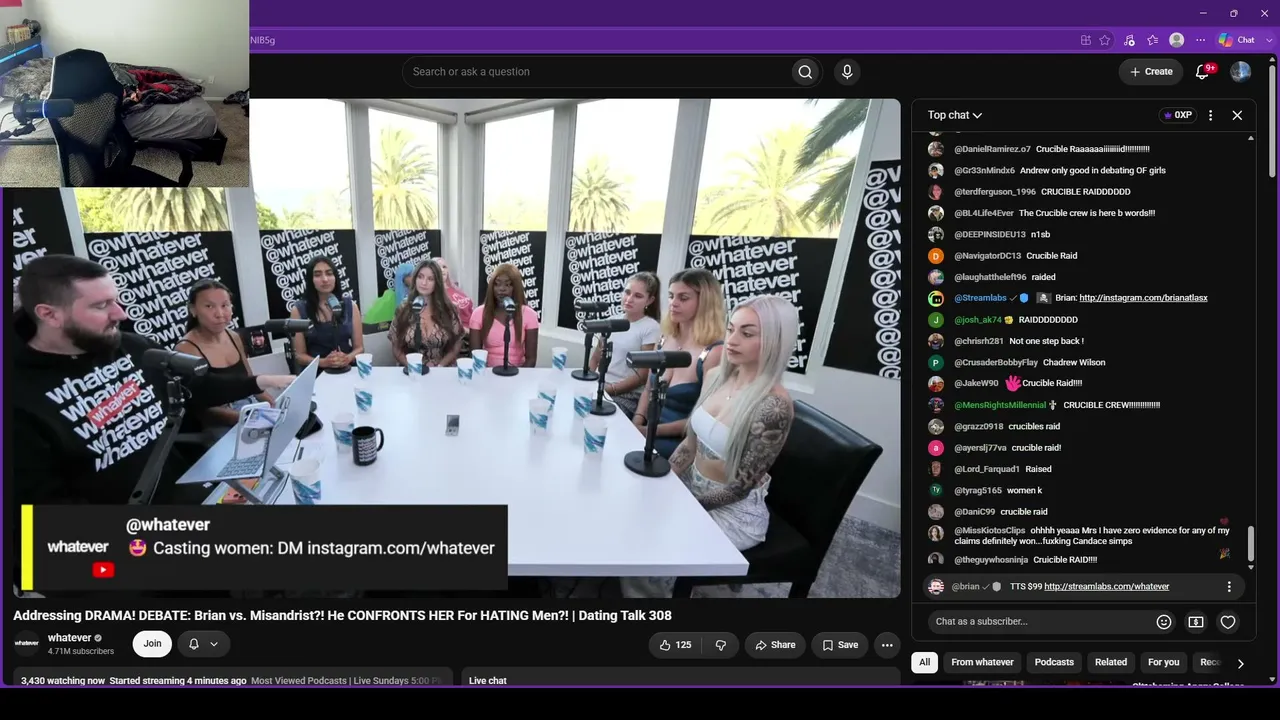Share the video
The width and height of the screenshot is (1280, 720).
[776, 645]
